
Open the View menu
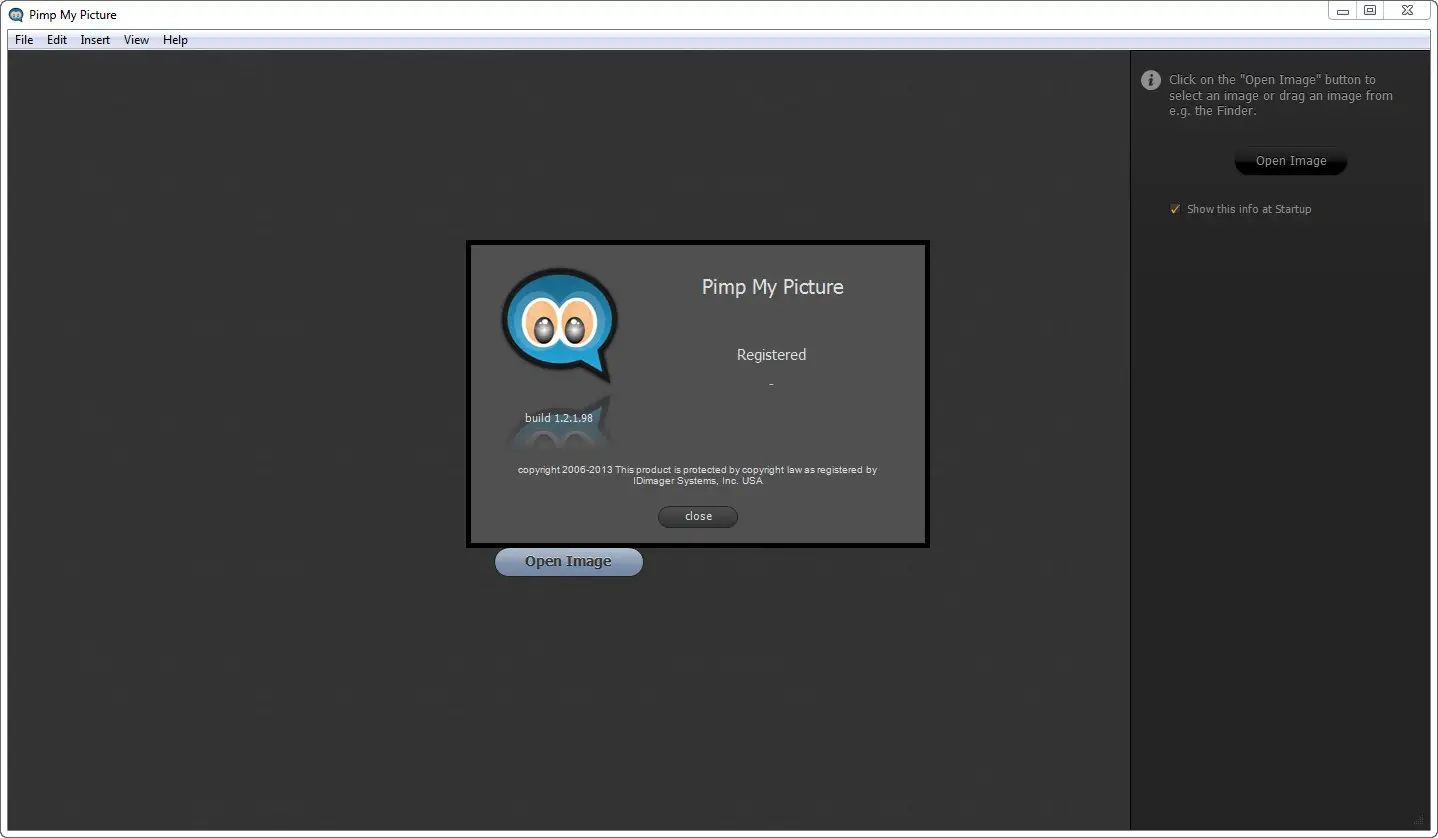[x=137, y=40]
